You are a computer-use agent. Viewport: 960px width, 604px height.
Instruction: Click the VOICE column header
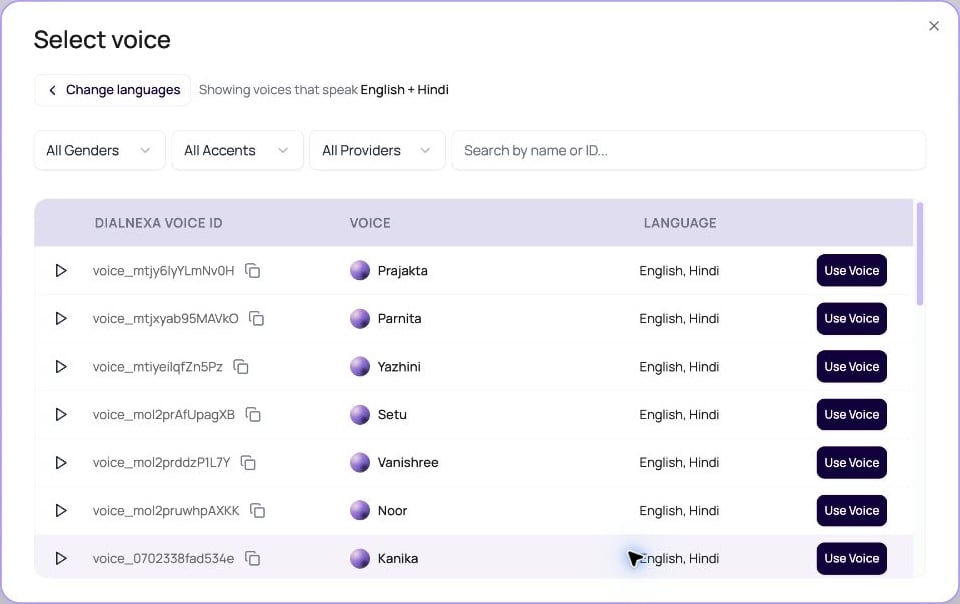click(x=370, y=223)
